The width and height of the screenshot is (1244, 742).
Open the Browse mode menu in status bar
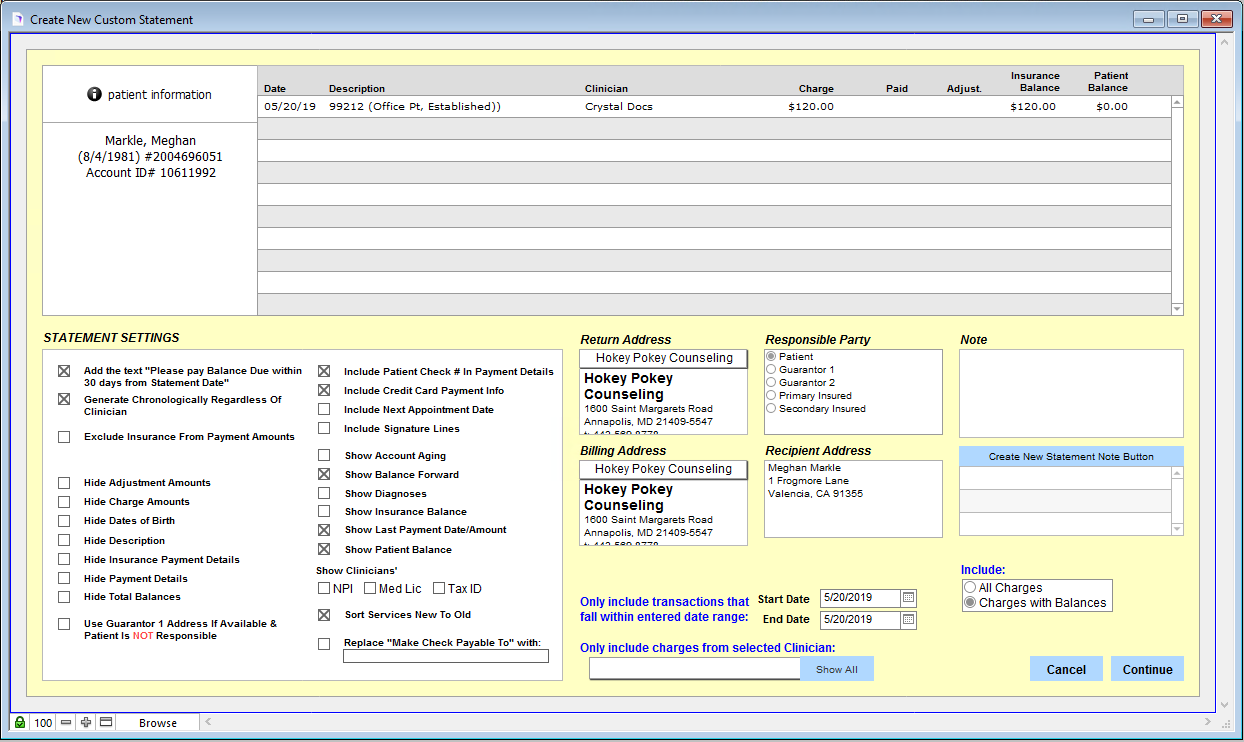tap(158, 723)
